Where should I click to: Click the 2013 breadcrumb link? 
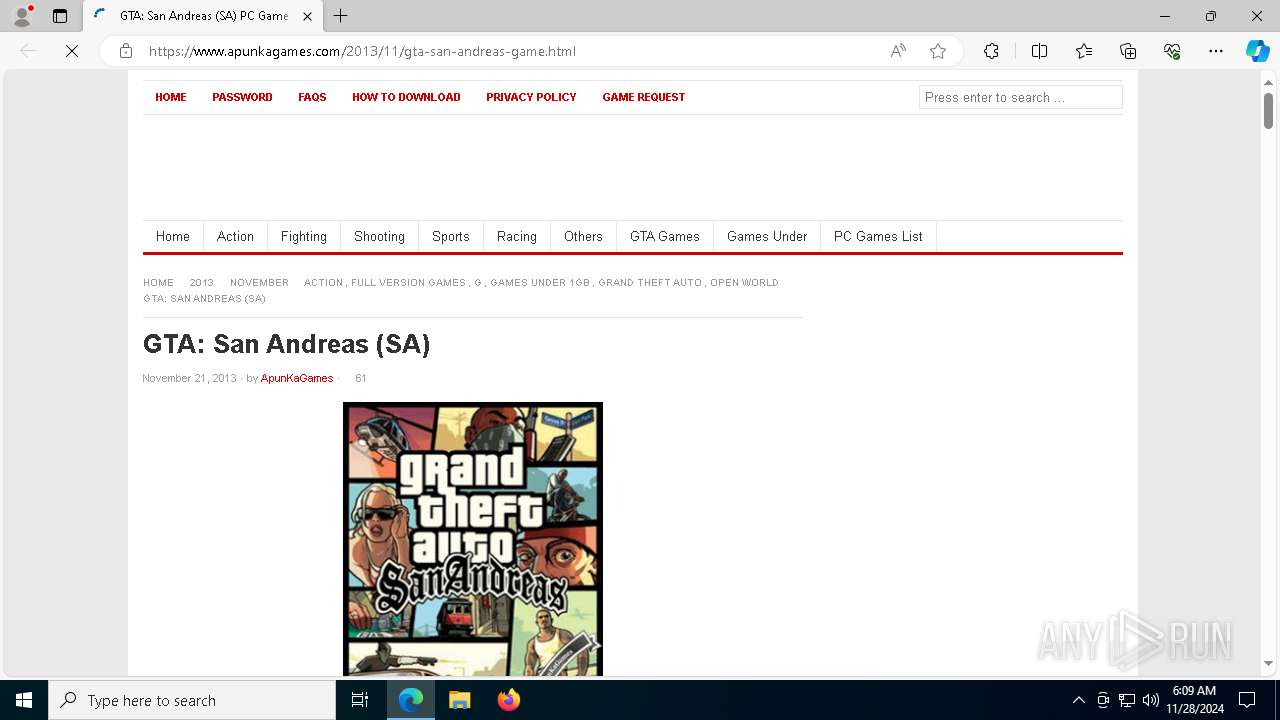pyautogui.click(x=202, y=282)
